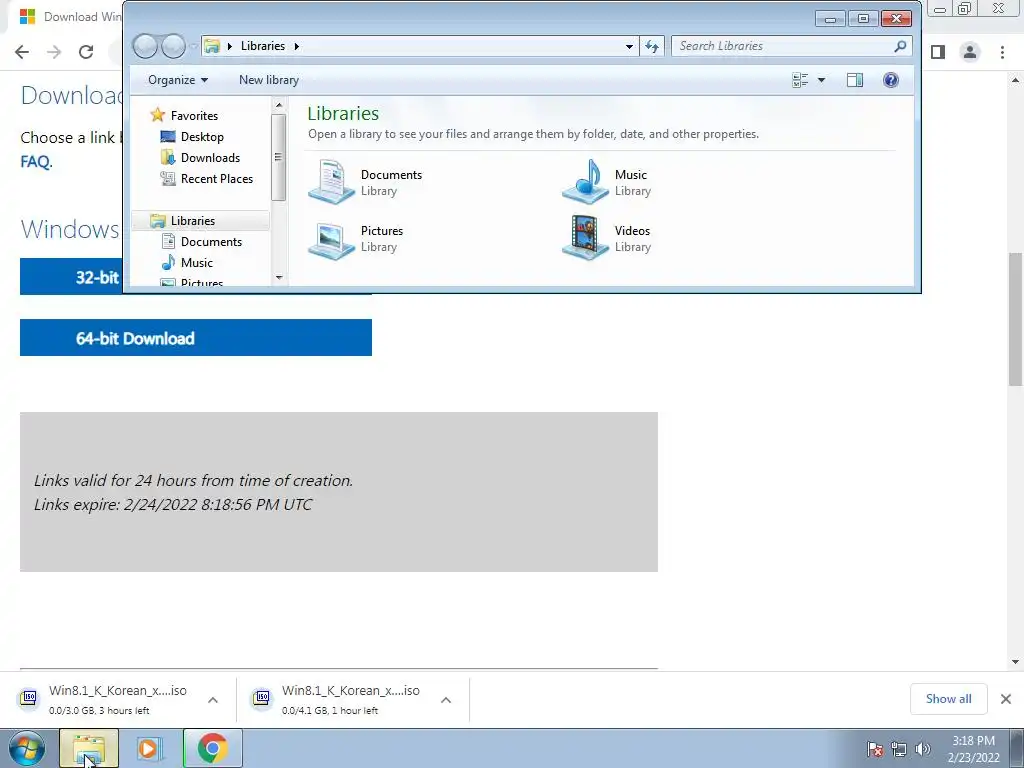Open the Music library icon
Screen dimensions: 1024x768
[585, 182]
